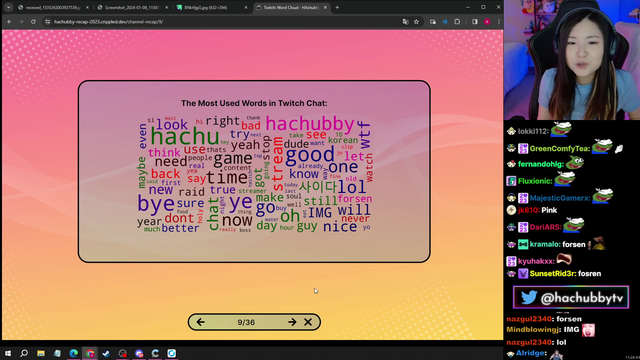The image size is (640, 360).
Task: Click the word 'bye' in the cloud
Action: (x=156, y=204)
